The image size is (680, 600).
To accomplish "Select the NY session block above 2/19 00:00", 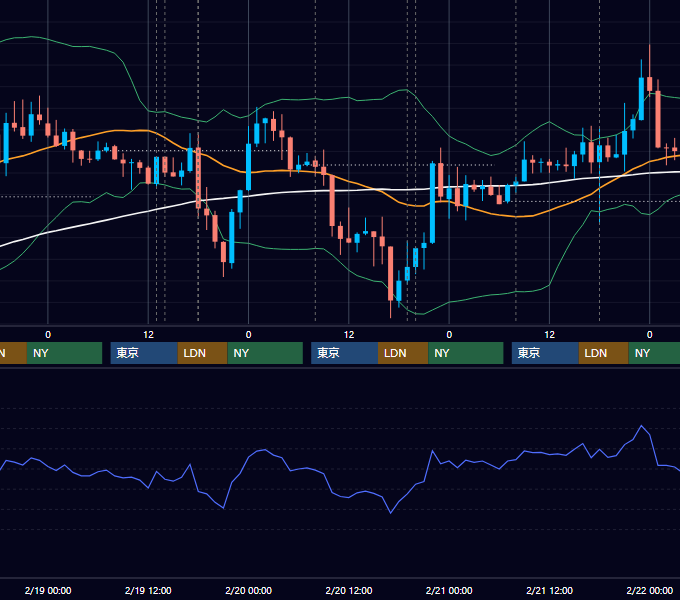I will 64,353.
